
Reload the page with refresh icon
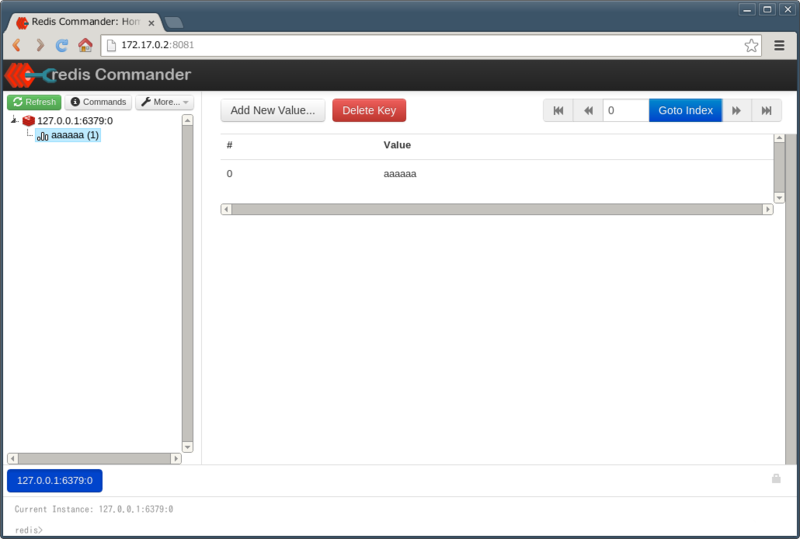[x=62, y=45]
